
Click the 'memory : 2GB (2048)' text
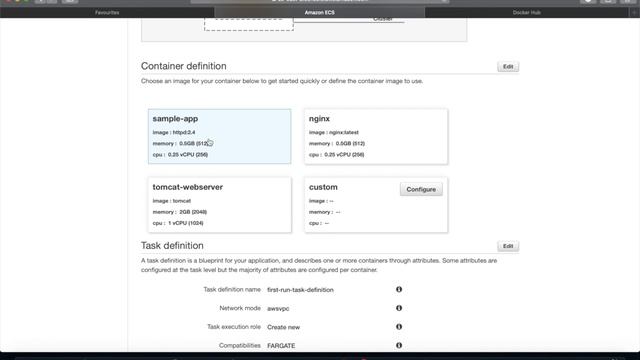coord(180,212)
